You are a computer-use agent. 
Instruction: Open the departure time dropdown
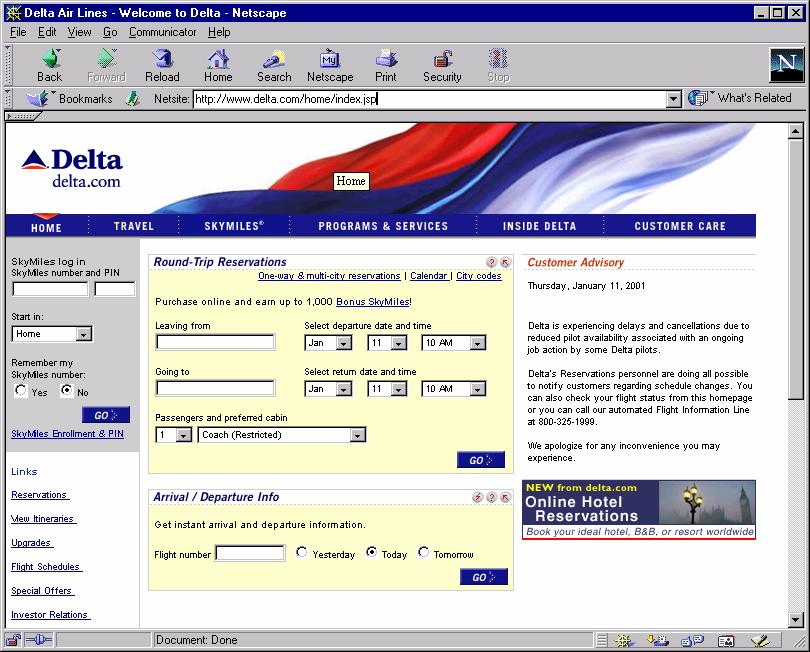[454, 343]
